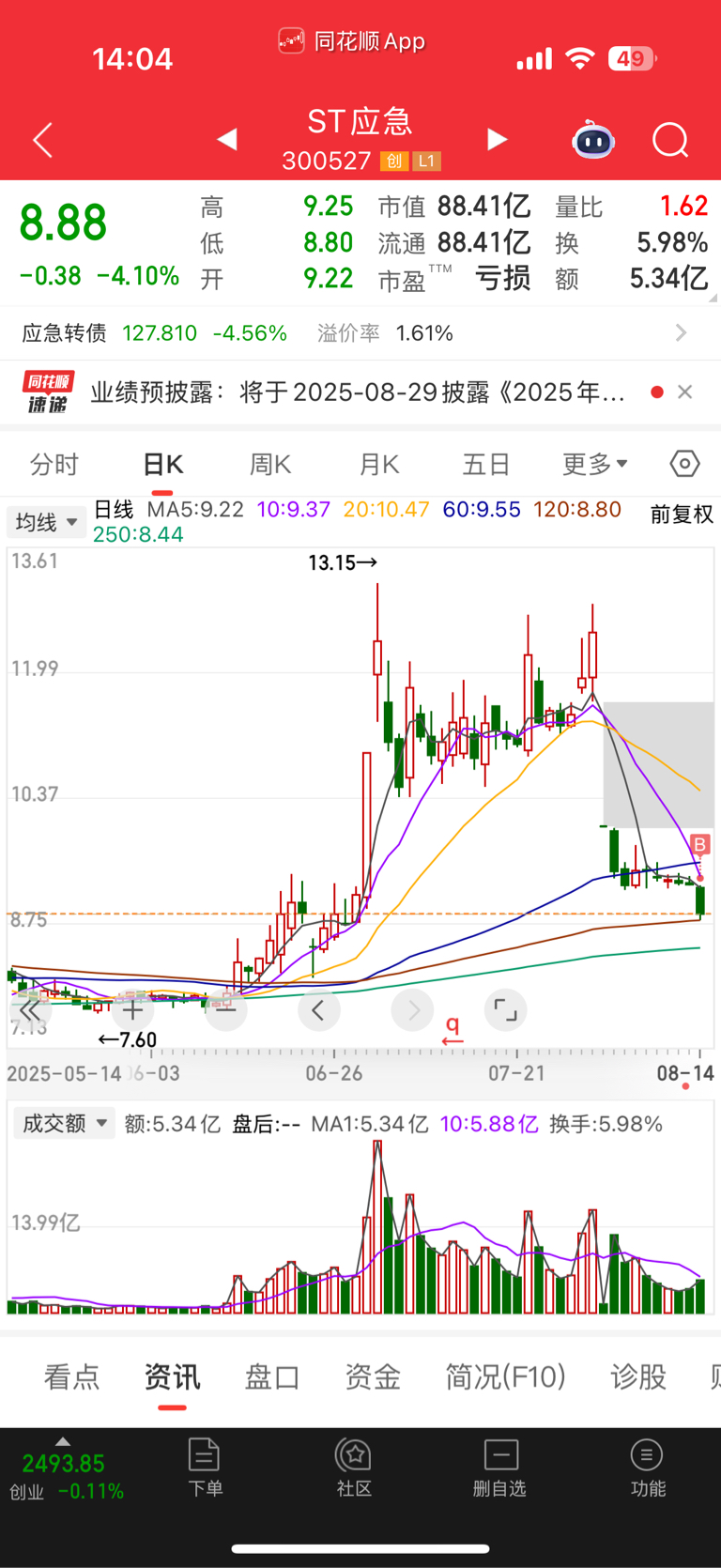Open chart settings hexagon icon

[685, 463]
